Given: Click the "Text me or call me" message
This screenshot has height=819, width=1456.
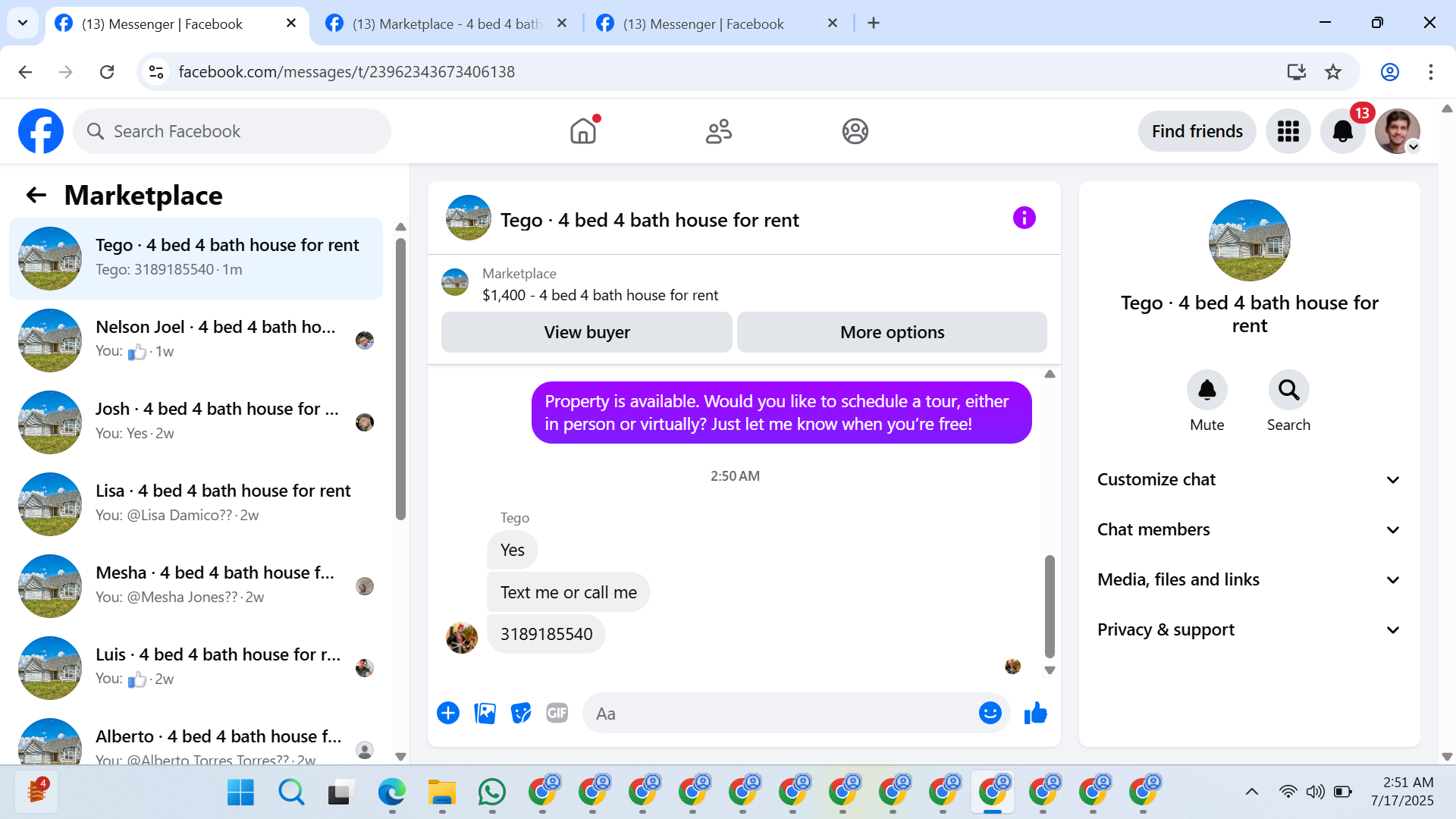Looking at the screenshot, I should click(x=568, y=592).
